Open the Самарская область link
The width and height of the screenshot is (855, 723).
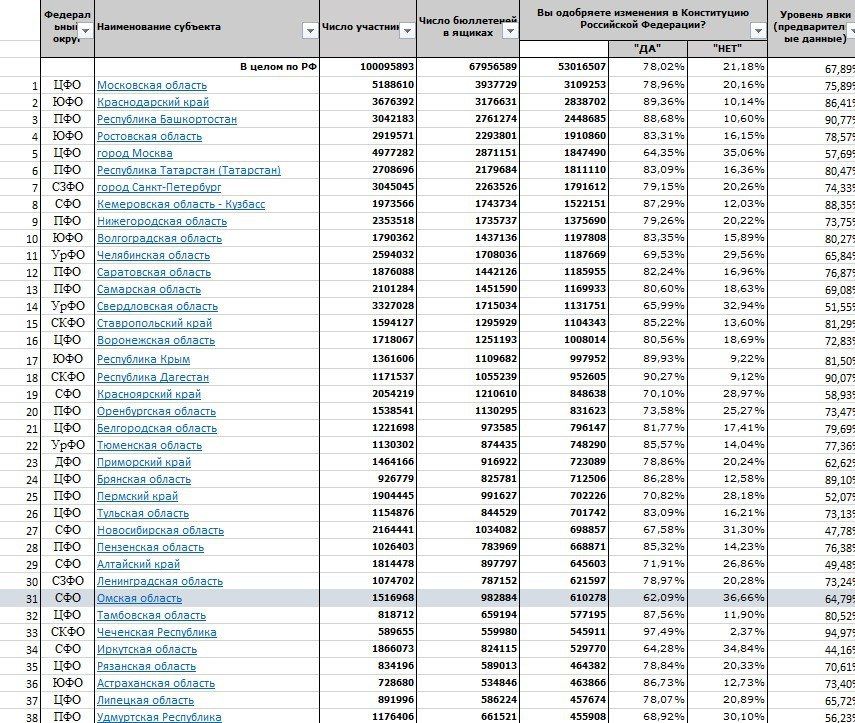click(x=149, y=289)
